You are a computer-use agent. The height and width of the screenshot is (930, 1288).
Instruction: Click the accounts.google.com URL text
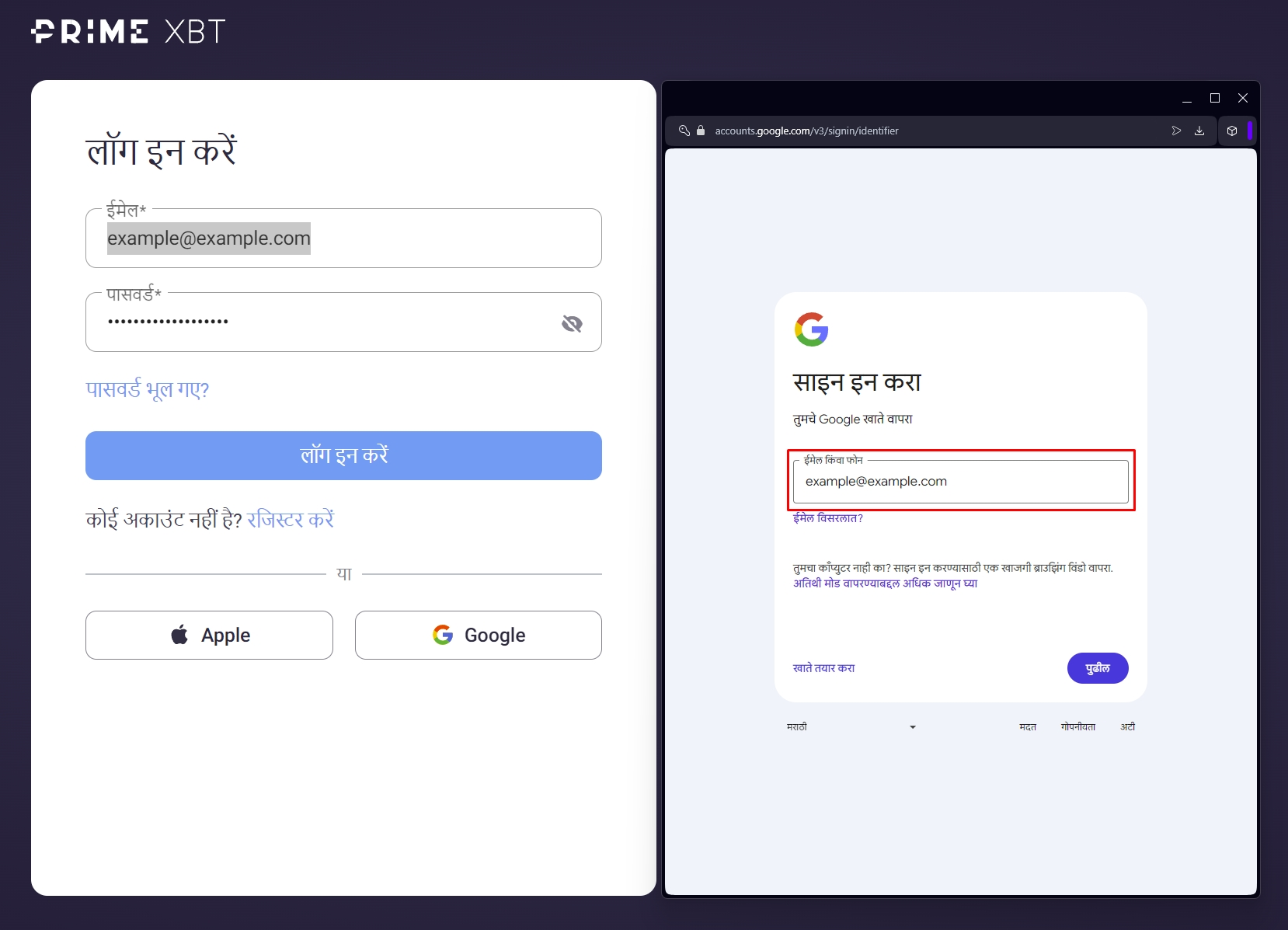click(x=806, y=131)
